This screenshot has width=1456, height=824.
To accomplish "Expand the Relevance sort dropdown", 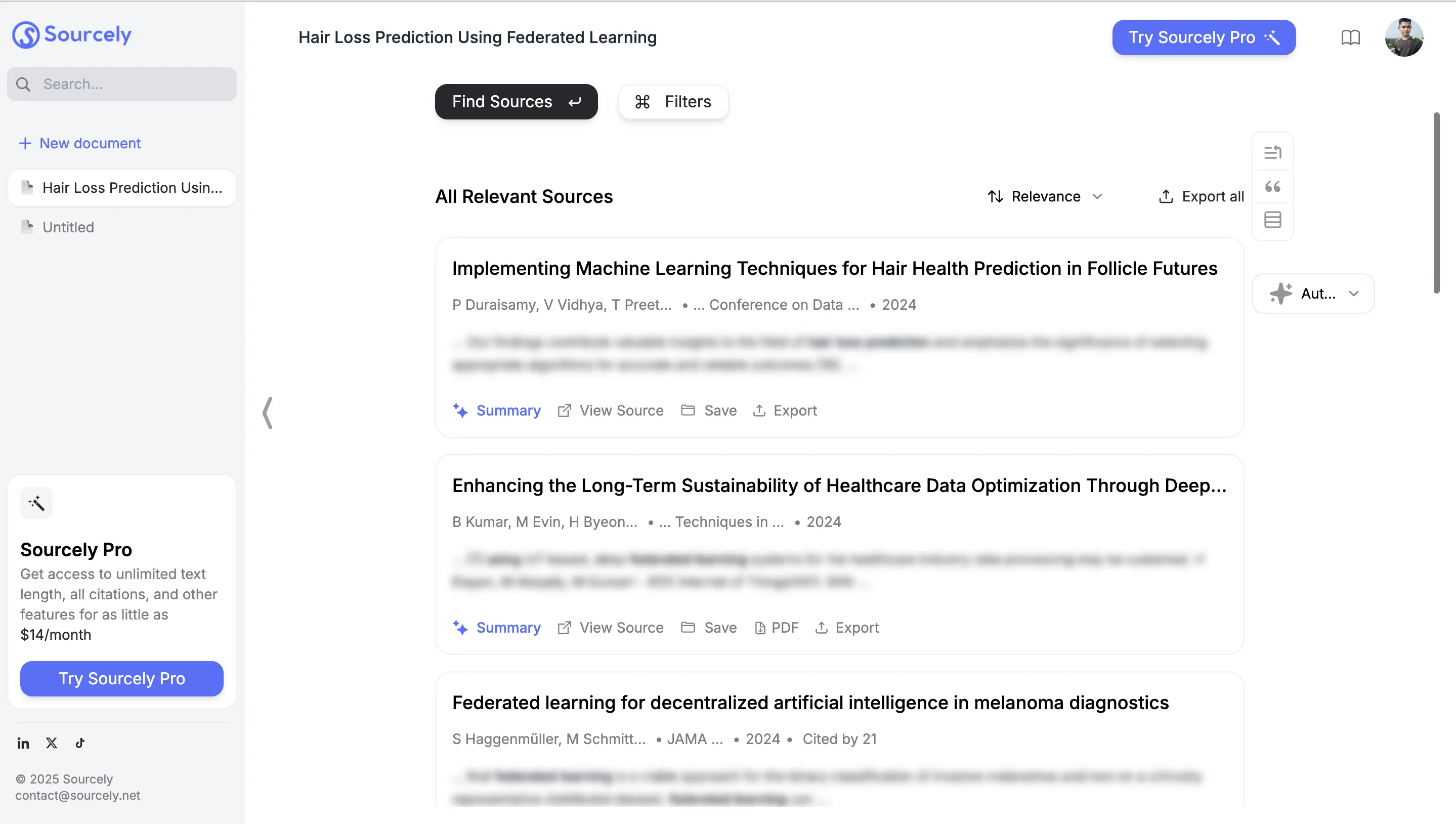I will tap(1045, 196).
